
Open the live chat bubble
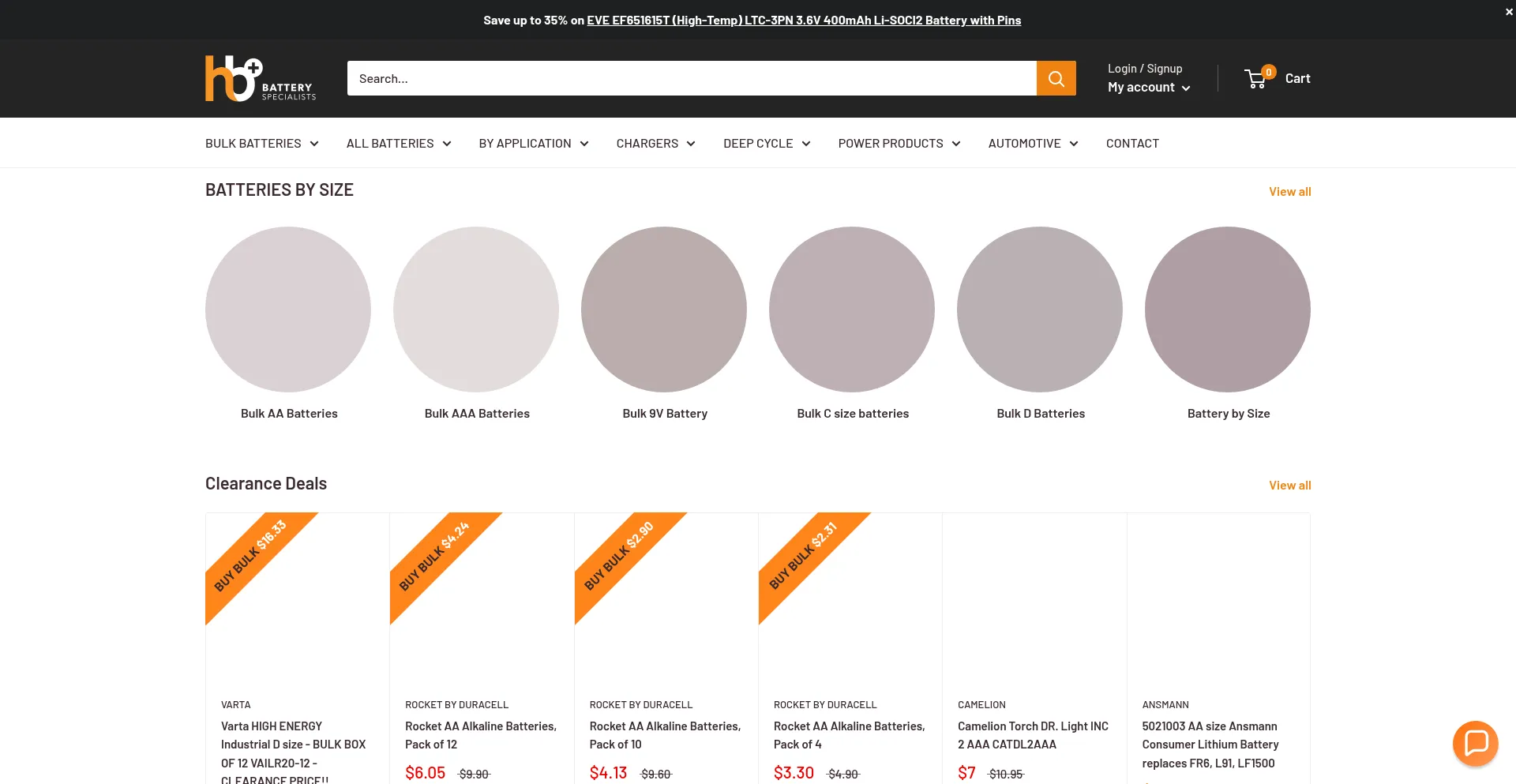click(1475, 743)
